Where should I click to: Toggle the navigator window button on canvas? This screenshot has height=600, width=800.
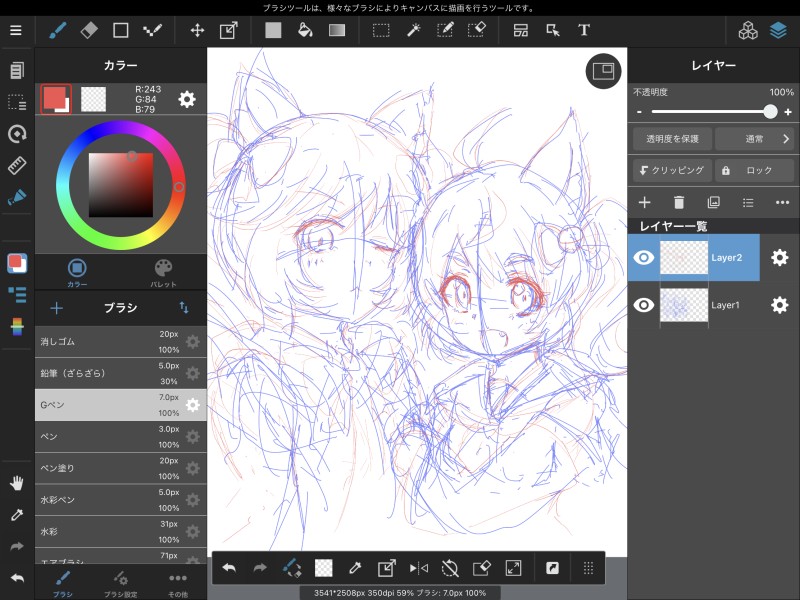click(x=603, y=71)
